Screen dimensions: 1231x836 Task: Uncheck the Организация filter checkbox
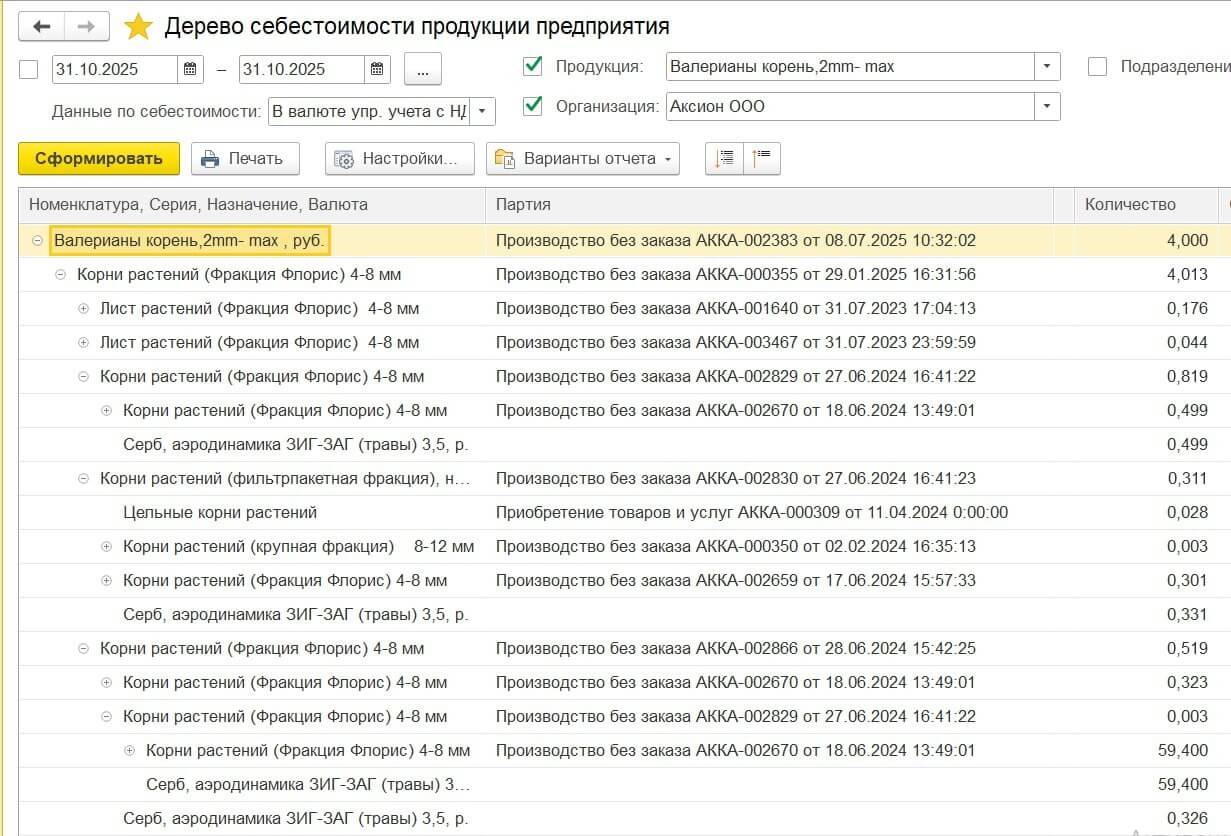point(532,105)
